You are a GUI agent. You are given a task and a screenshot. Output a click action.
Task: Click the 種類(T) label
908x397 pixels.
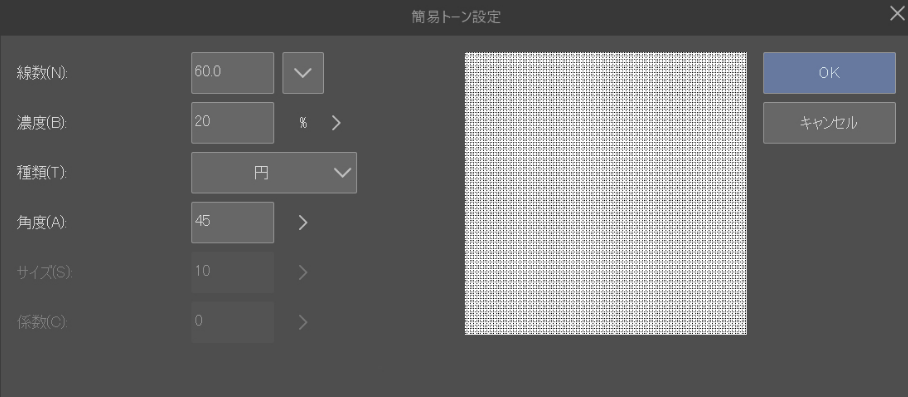[x=42, y=172]
